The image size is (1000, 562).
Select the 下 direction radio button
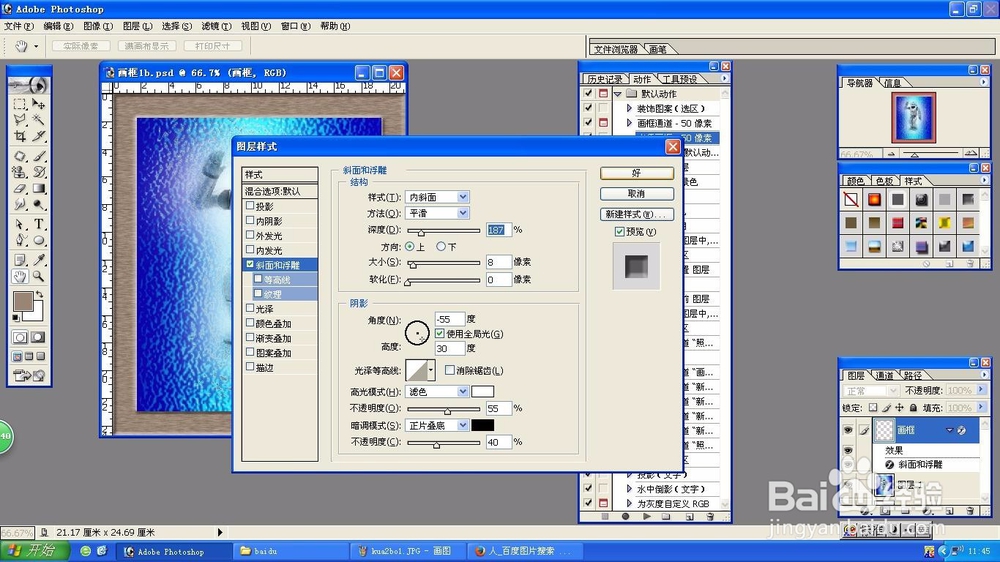point(441,246)
